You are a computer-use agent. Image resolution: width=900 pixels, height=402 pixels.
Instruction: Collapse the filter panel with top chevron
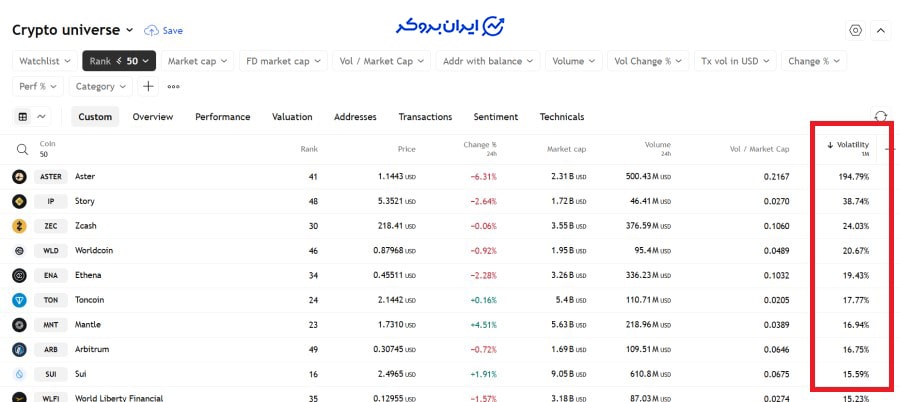[x=880, y=31]
